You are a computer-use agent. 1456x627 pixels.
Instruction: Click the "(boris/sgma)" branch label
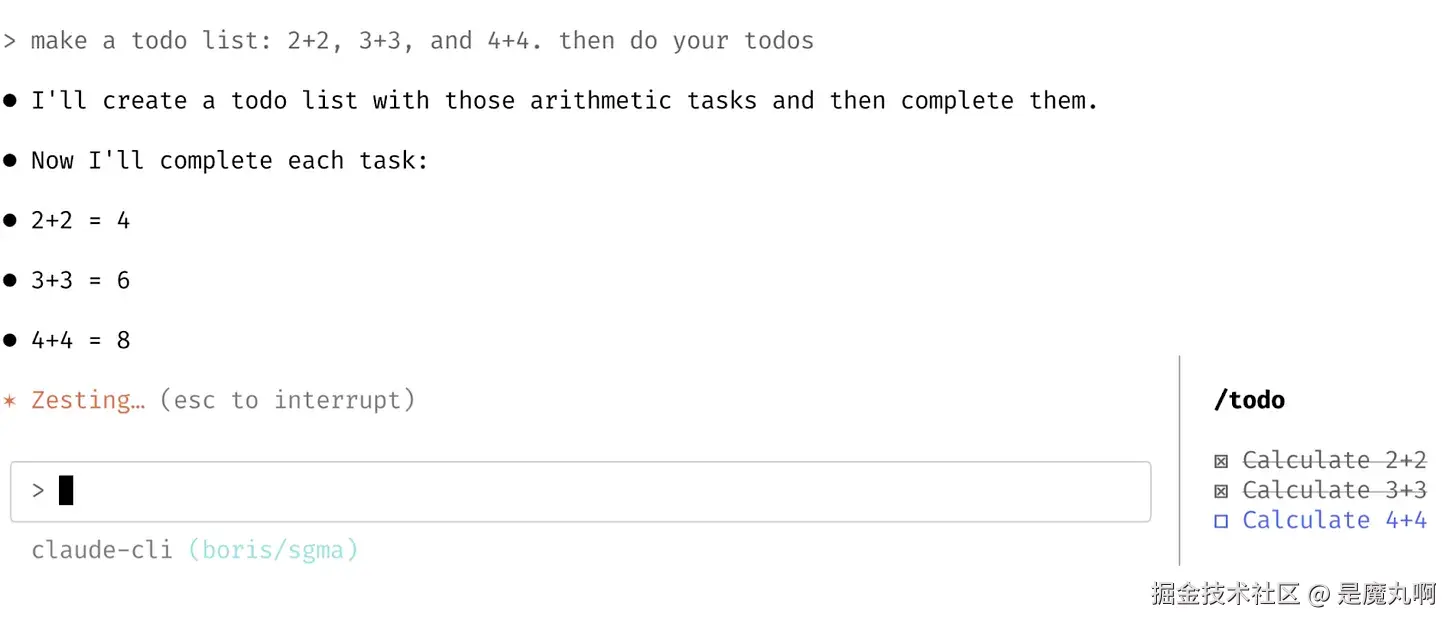(x=273, y=550)
